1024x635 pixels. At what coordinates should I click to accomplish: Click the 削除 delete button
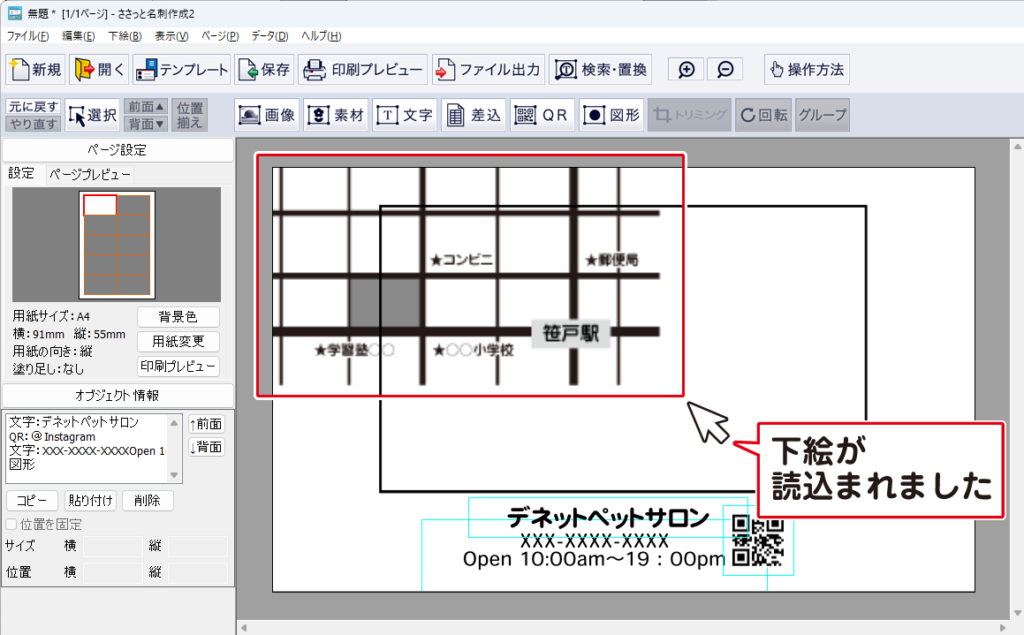click(x=148, y=500)
